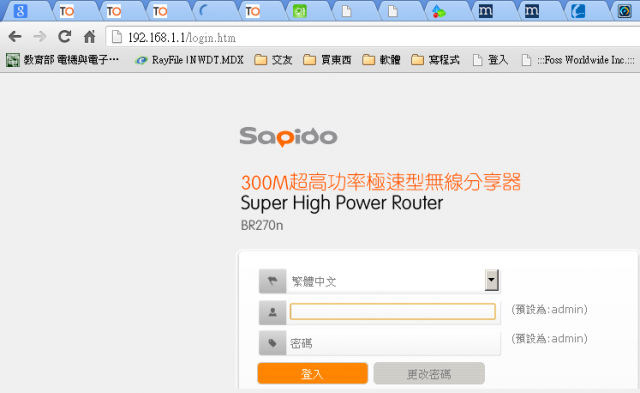Click the orange 300M超高功率極速型無線分享器 title
Viewport: 640px width, 393px height.
pos(381,182)
